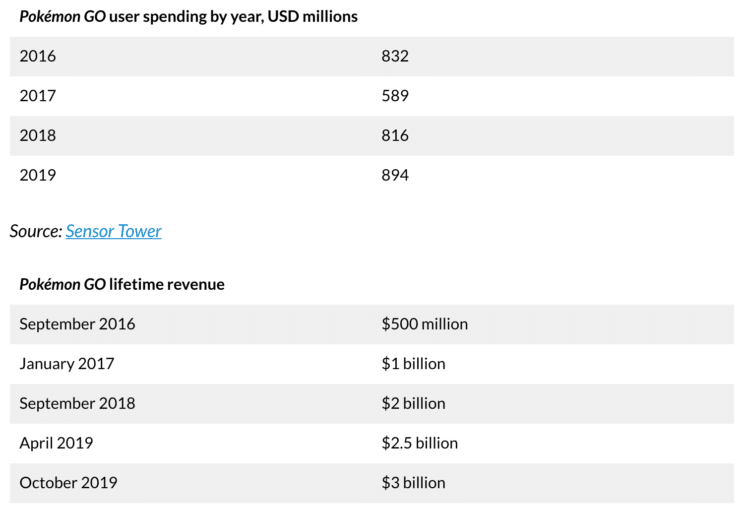Viewport: 741px width, 514px height.
Task: Select the 816 spending value
Action: (x=395, y=135)
